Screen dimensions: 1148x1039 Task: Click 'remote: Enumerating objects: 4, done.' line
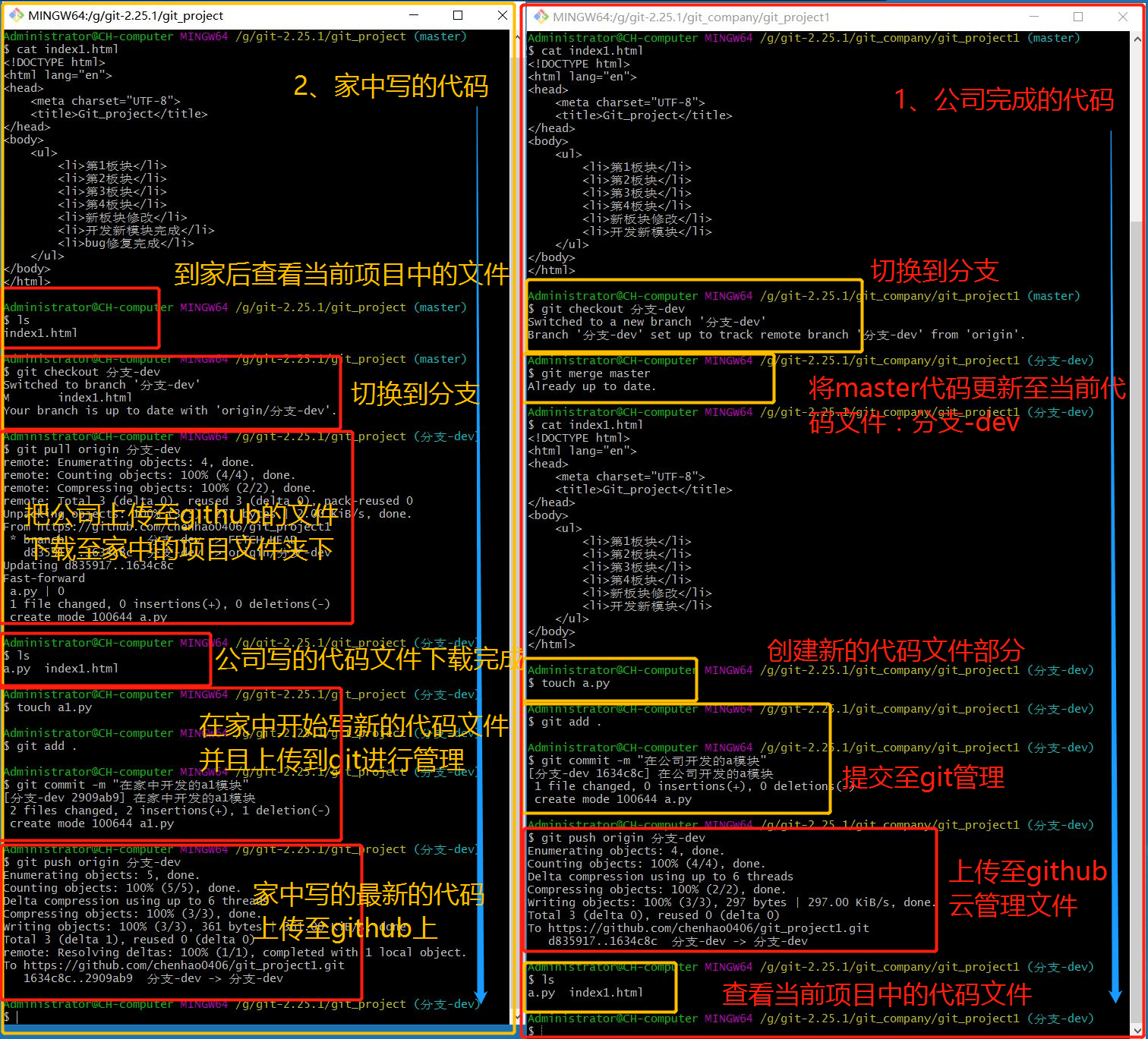[x=129, y=462]
